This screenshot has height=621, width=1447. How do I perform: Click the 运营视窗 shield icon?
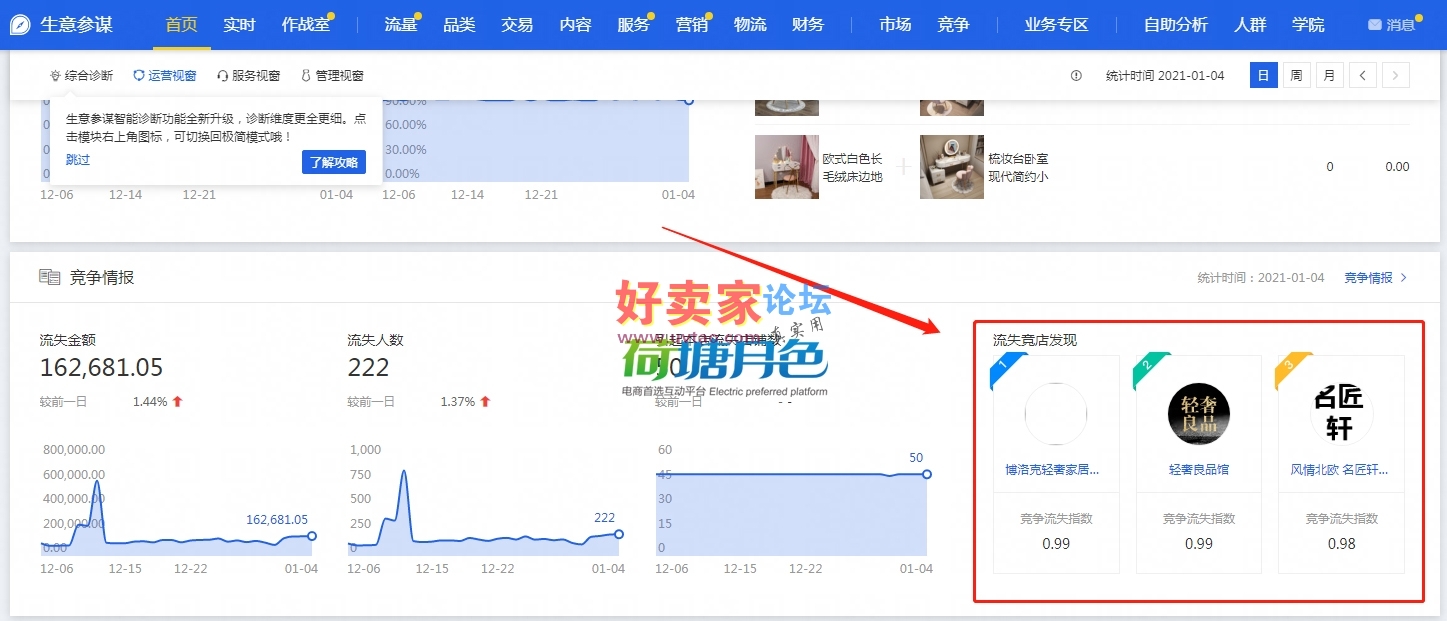(x=139, y=76)
